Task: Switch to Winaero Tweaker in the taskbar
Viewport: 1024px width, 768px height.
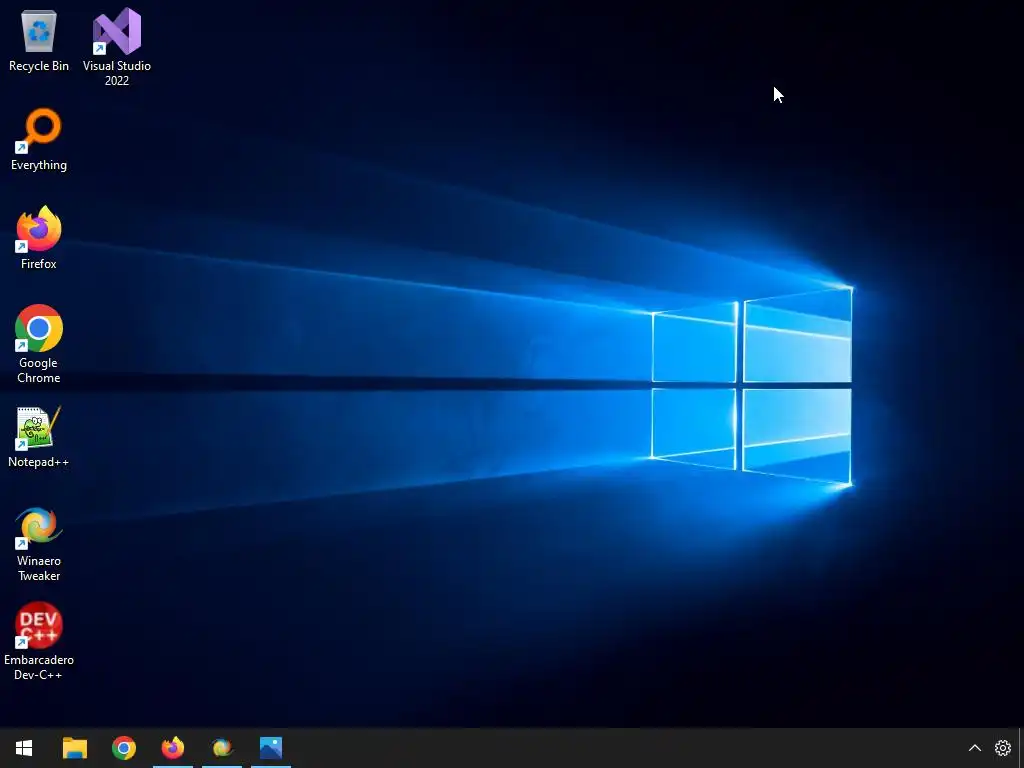Action: 221,748
